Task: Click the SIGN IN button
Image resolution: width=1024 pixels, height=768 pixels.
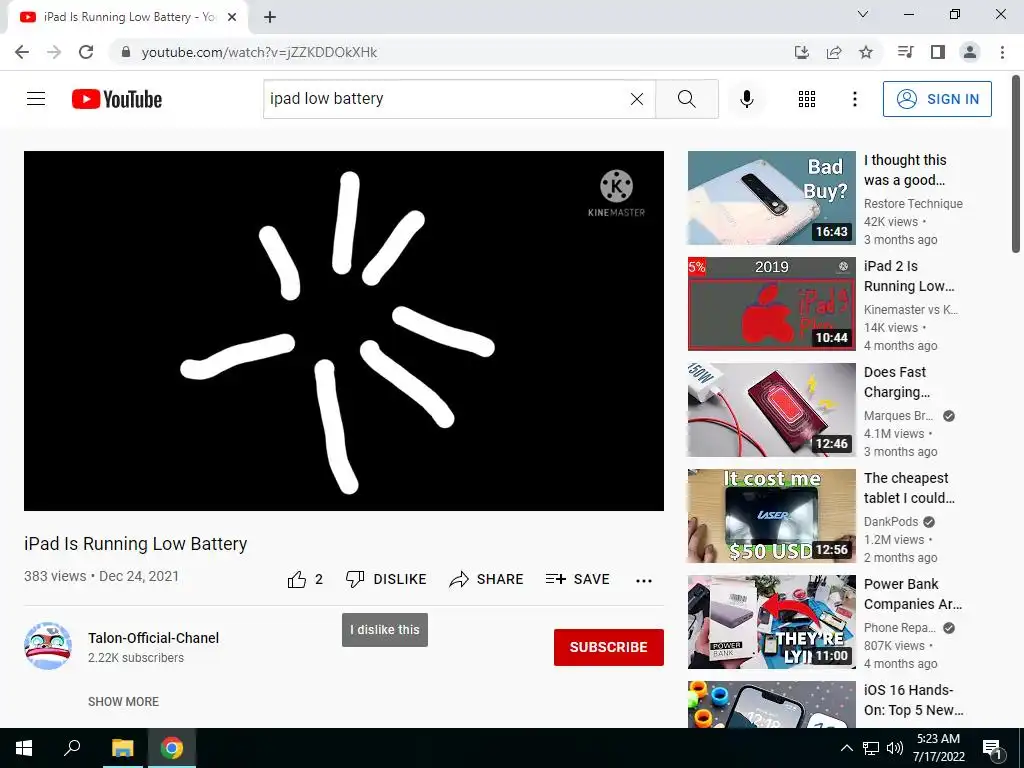Action: 937,99
